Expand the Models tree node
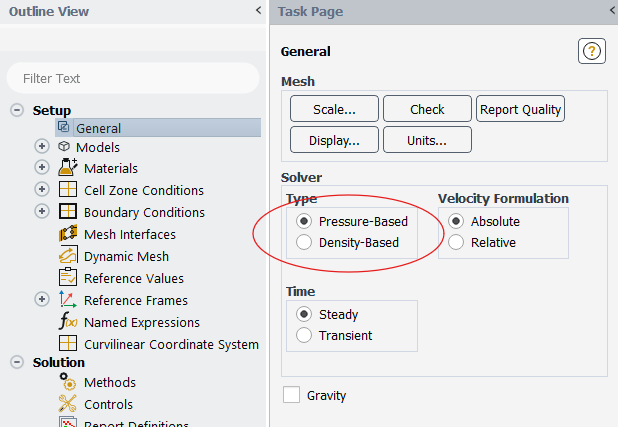This screenshot has height=427, width=618. (42, 146)
